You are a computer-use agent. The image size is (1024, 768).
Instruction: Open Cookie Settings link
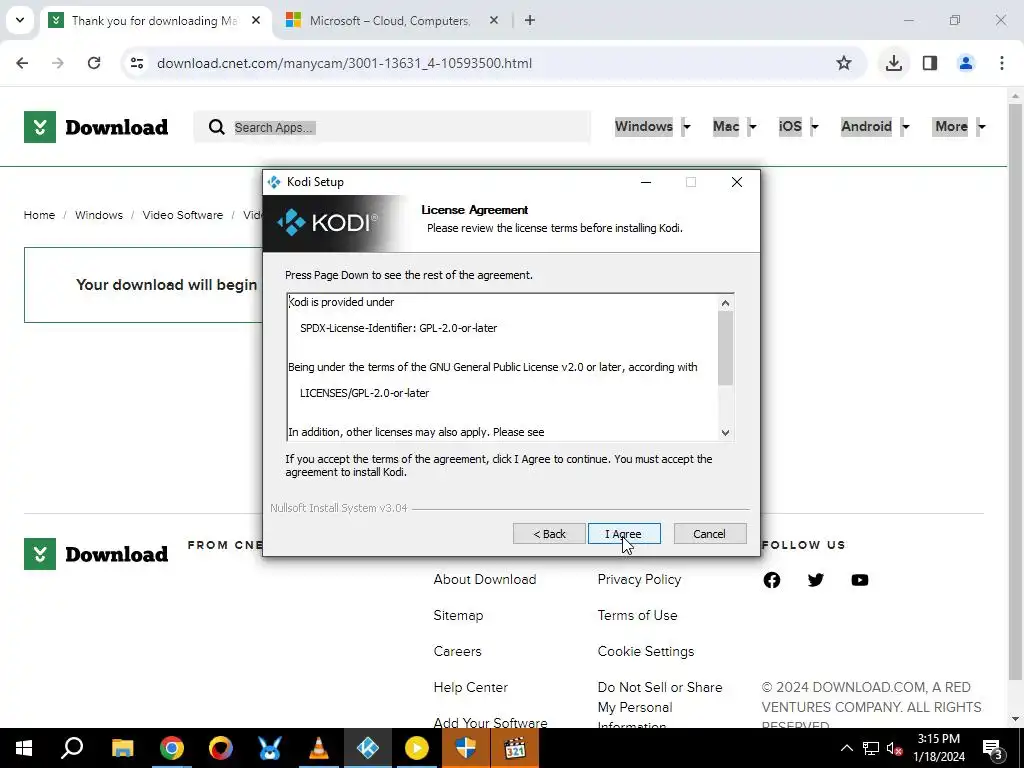tap(646, 651)
